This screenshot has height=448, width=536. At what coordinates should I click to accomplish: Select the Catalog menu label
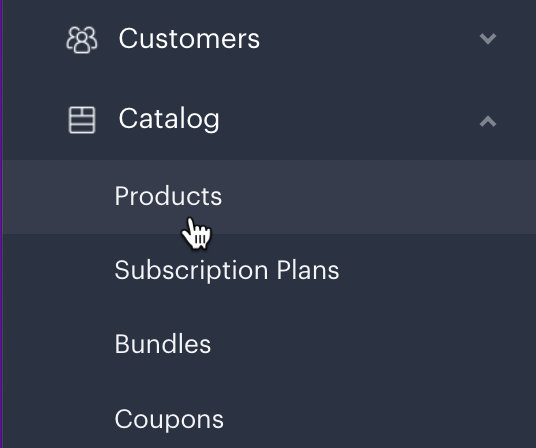tap(169, 119)
